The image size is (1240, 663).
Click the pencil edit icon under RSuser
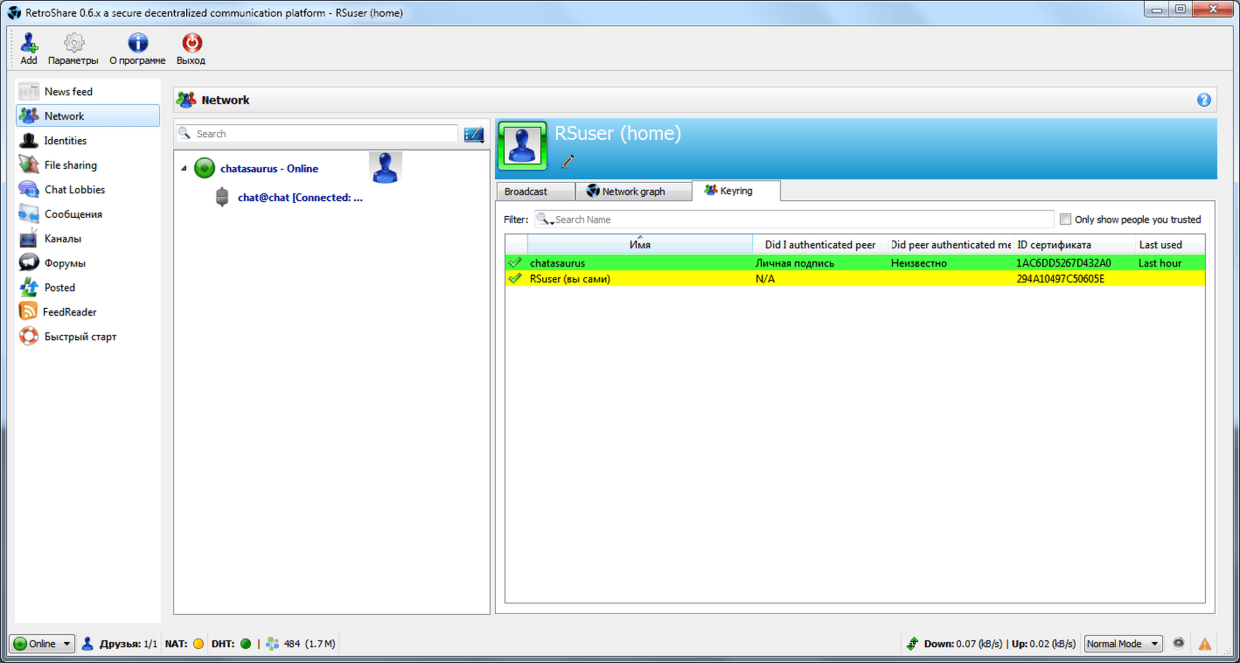pos(568,161)
